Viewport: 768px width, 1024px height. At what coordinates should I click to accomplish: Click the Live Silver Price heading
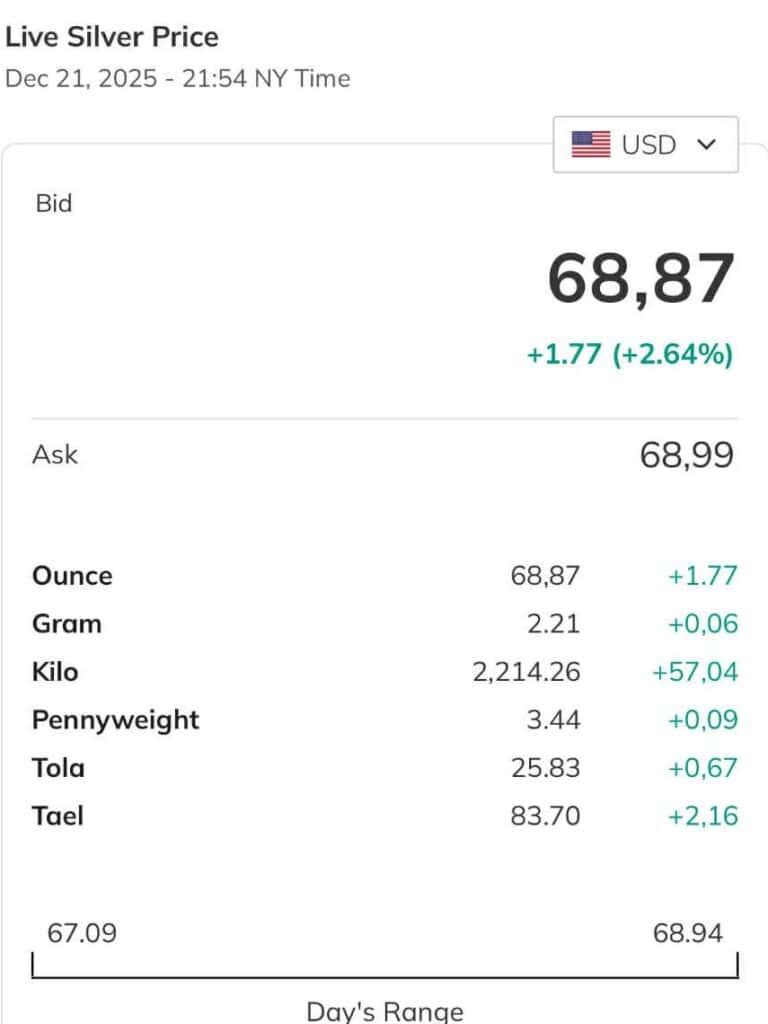pyautogui.click(x=112, y=37)
